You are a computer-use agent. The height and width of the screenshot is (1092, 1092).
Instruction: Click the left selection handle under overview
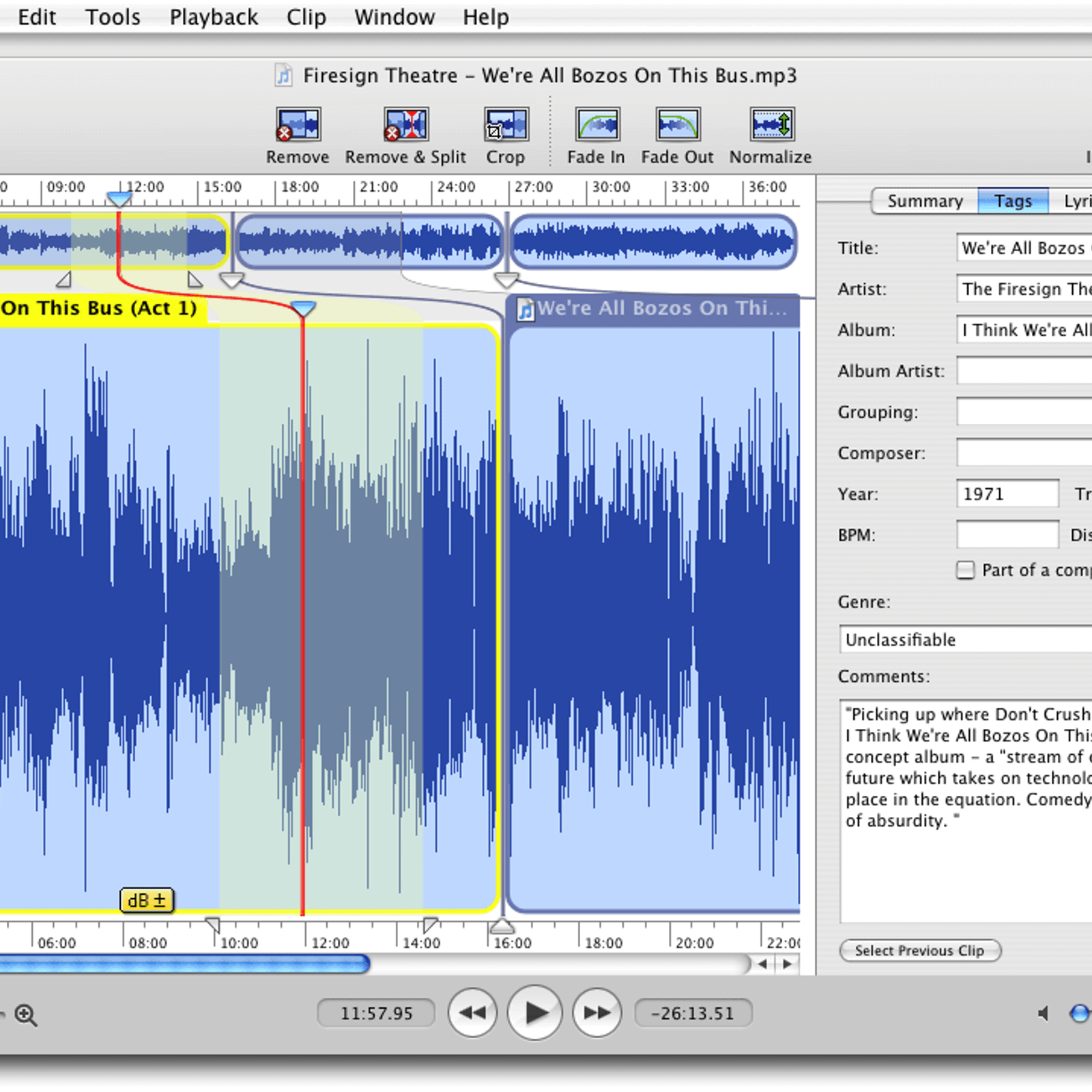click(64, 279)
